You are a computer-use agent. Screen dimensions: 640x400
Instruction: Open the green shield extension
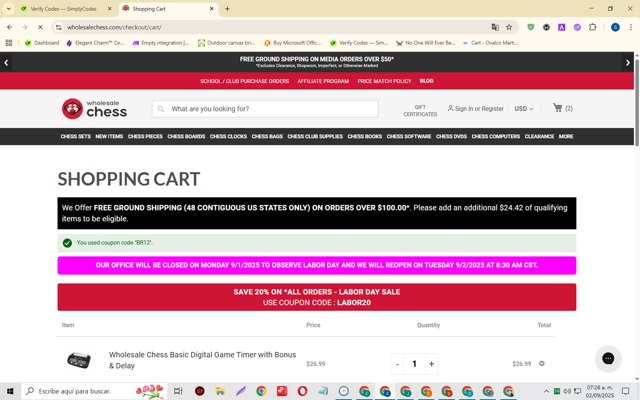pyautogui.click(x=531, y=27)
